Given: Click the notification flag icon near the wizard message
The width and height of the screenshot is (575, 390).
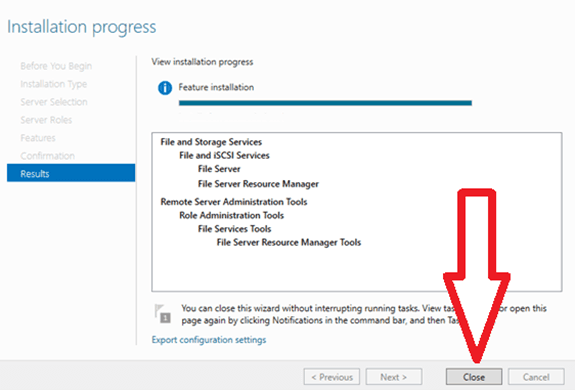Looking at the screenshot, I should click(163, 314).
